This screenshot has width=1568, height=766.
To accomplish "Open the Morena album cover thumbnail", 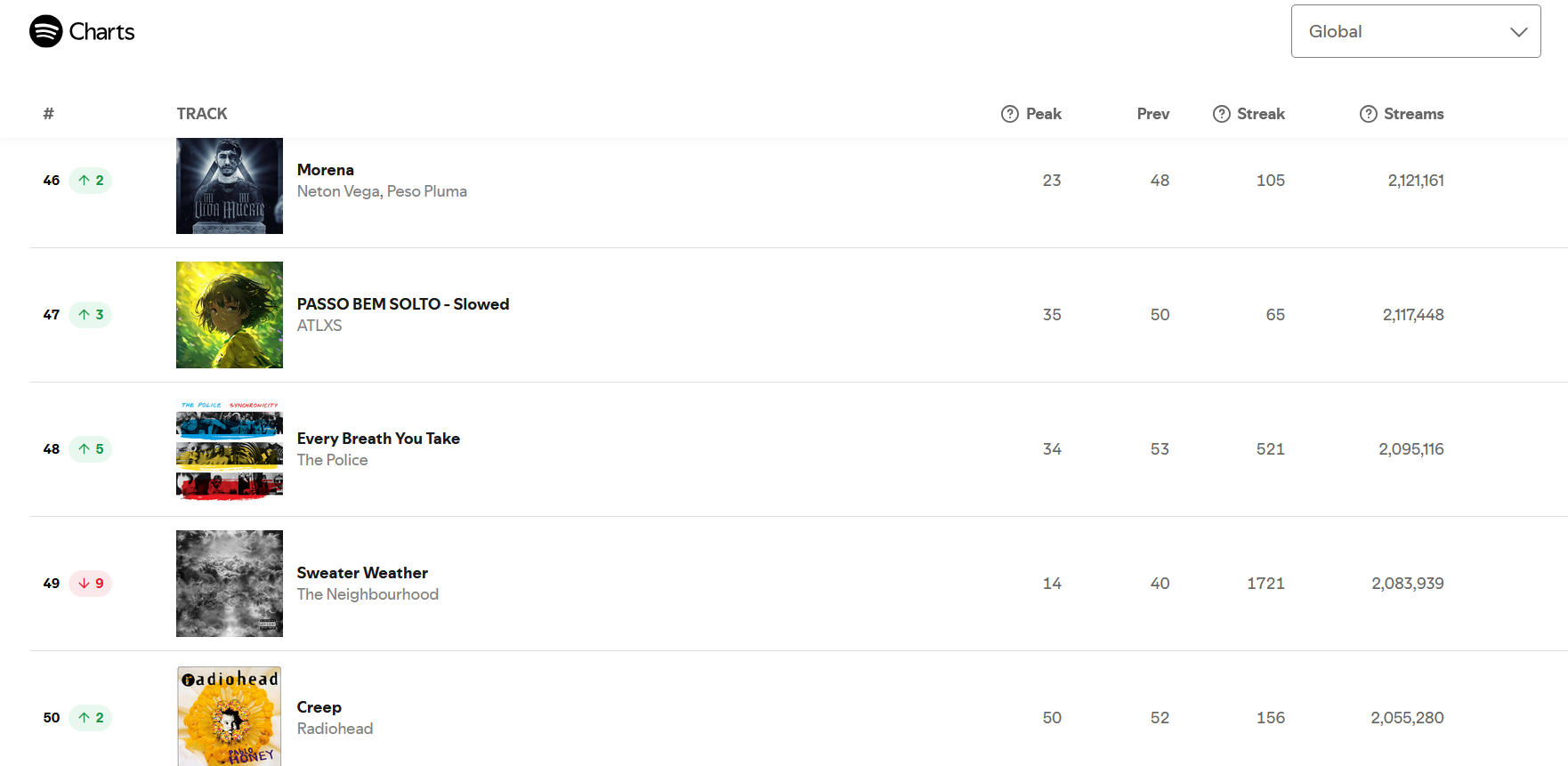I will coord(230,186).
